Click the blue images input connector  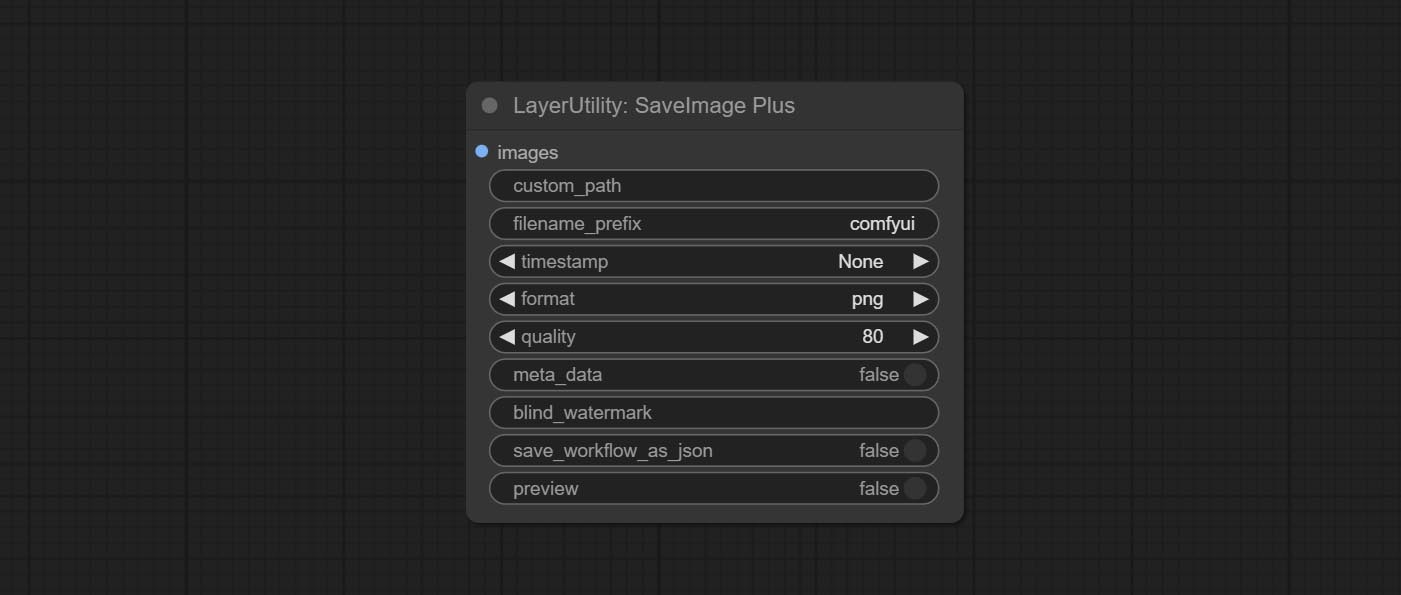(x=482, y=151)
